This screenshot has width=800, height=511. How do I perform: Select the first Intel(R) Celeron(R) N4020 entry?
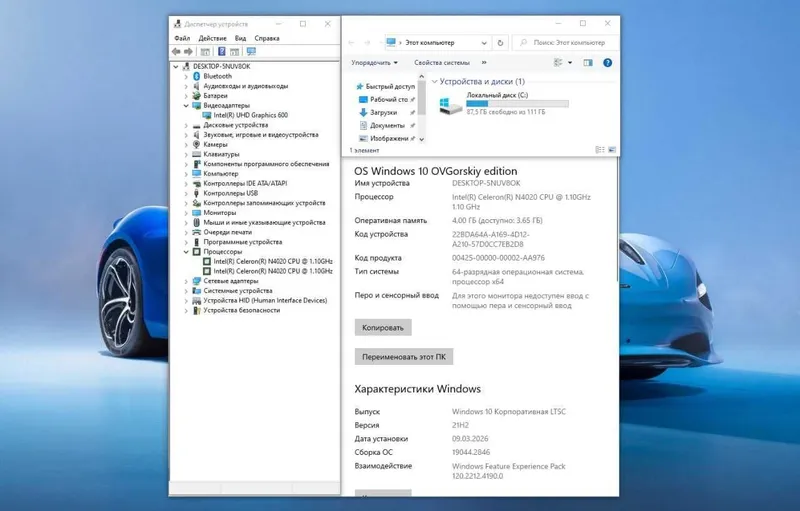pos(268,262)
